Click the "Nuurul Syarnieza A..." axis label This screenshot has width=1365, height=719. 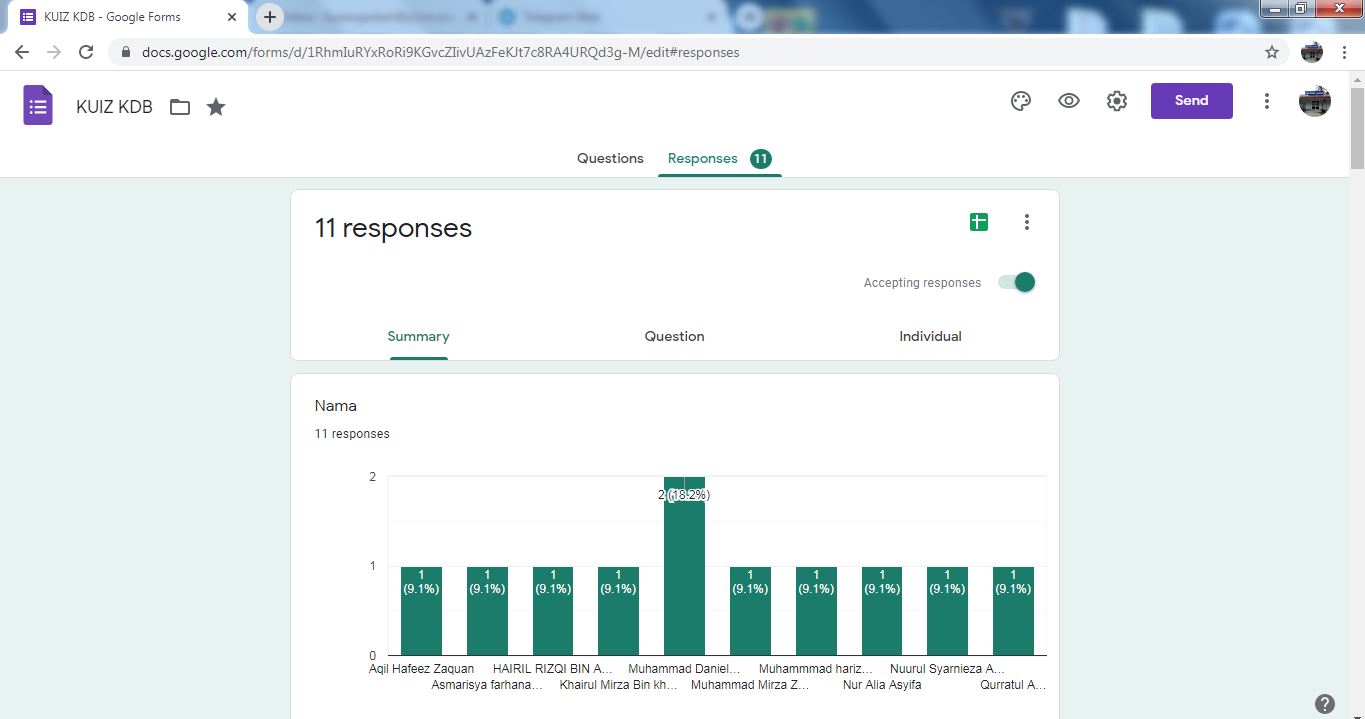(947, 668)
